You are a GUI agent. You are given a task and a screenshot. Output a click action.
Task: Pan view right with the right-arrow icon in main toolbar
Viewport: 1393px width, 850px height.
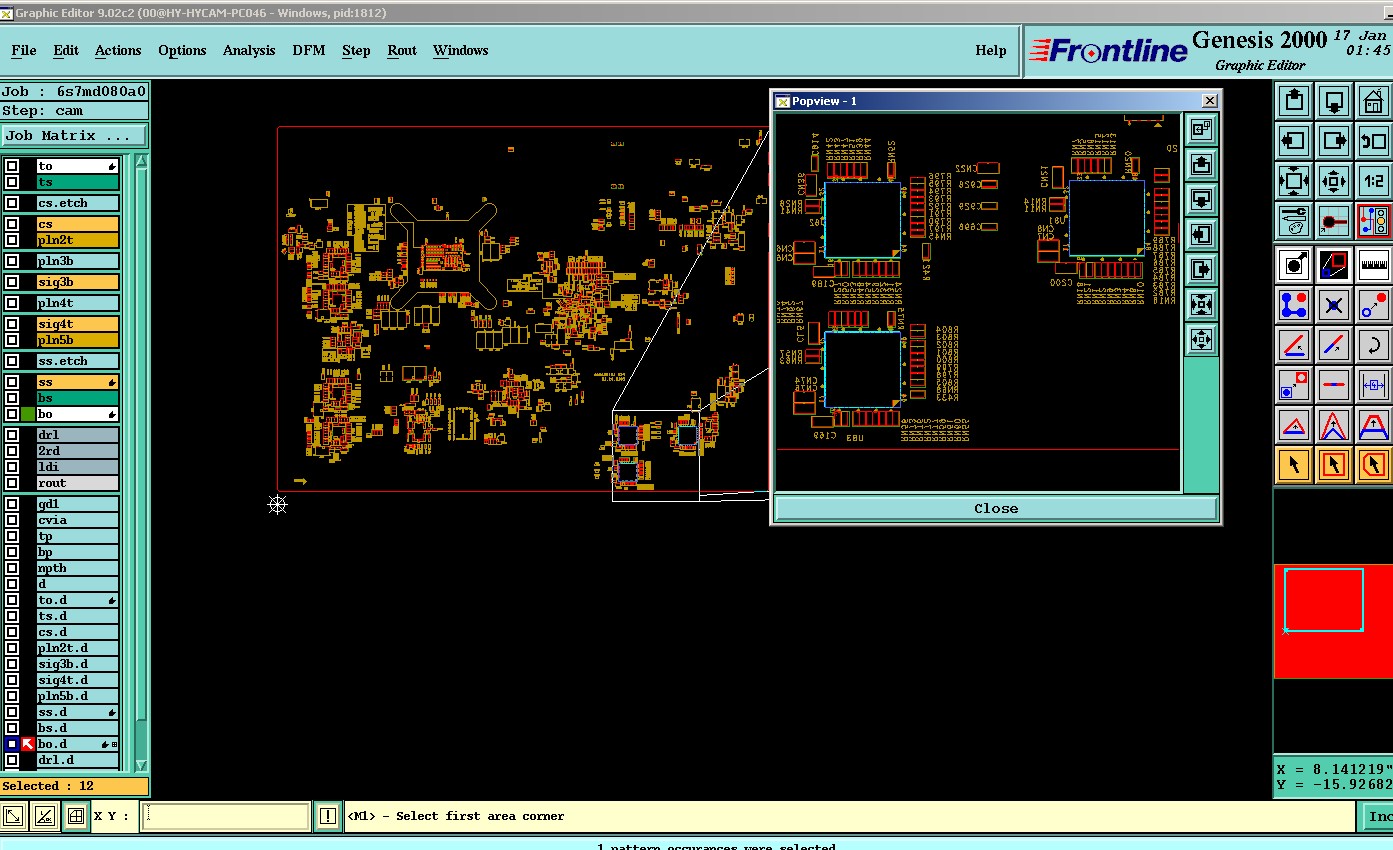click(x=1334, y=141)
